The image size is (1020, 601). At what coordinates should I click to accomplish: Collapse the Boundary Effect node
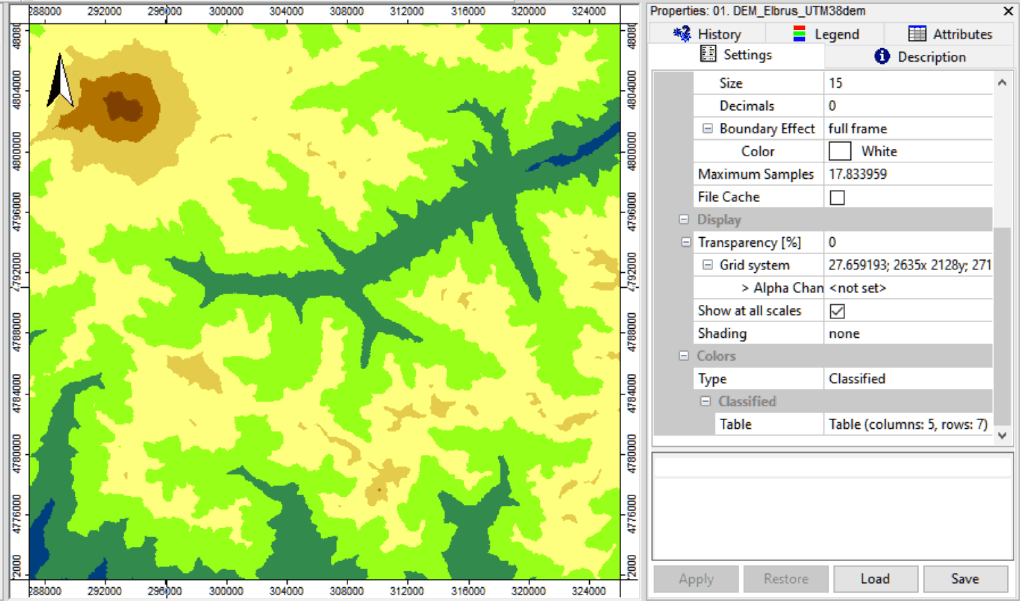point(707,129)
